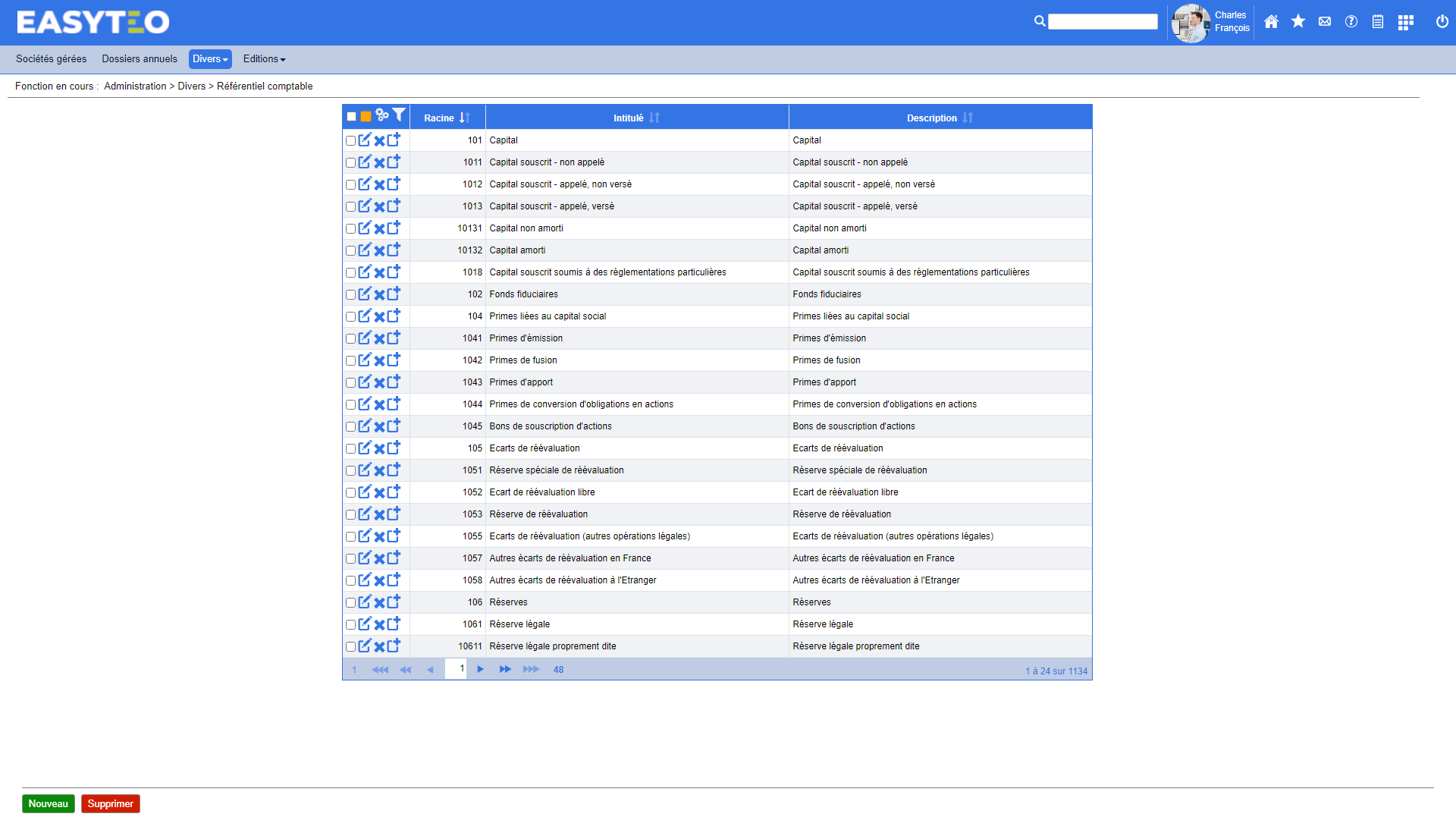The image size is (1456, 817).
Task: Select the Primes de fusion row checkbox
Action: (350, 361)
